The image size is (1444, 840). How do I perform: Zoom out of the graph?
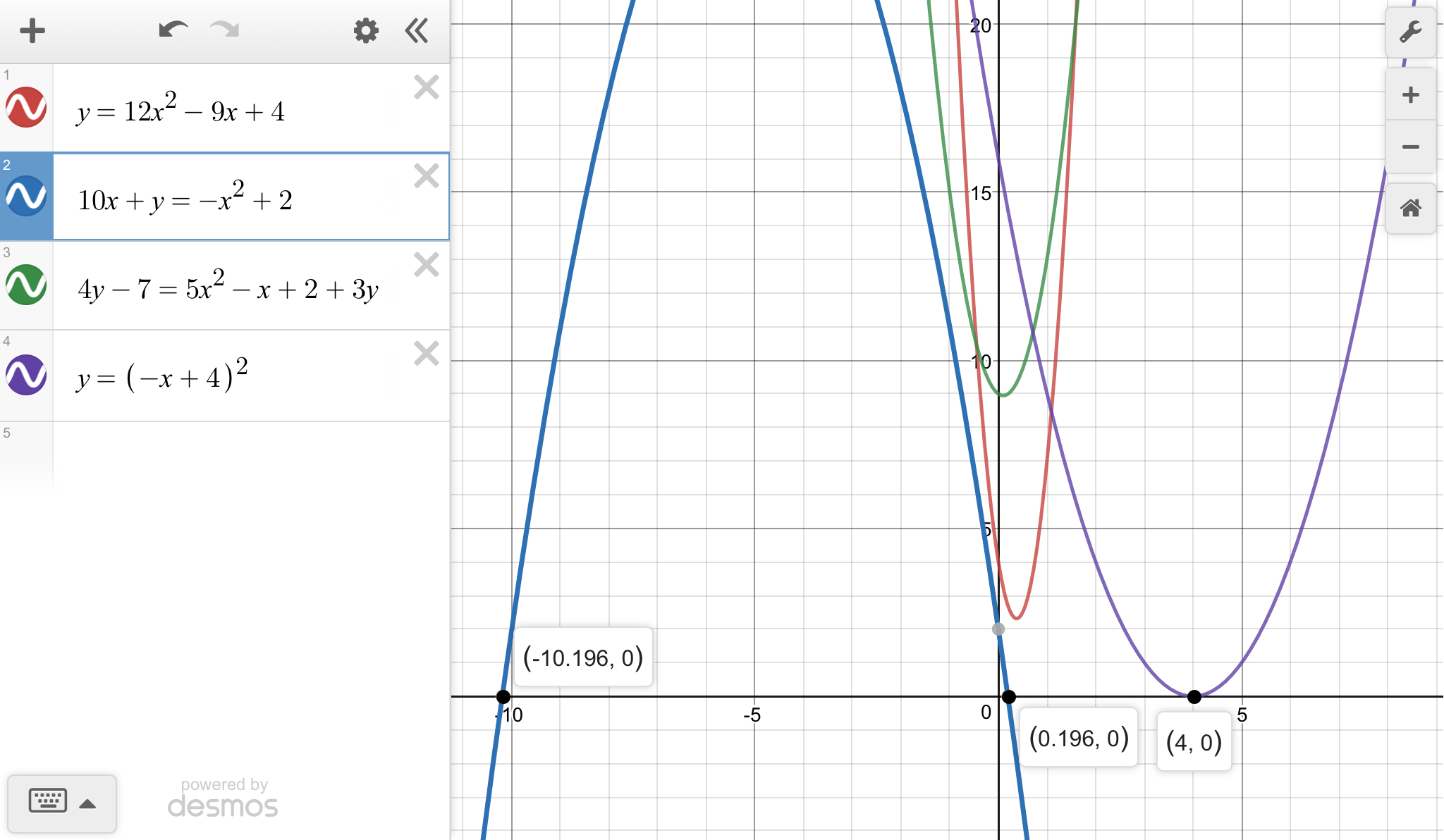(x=1410, y=147)
